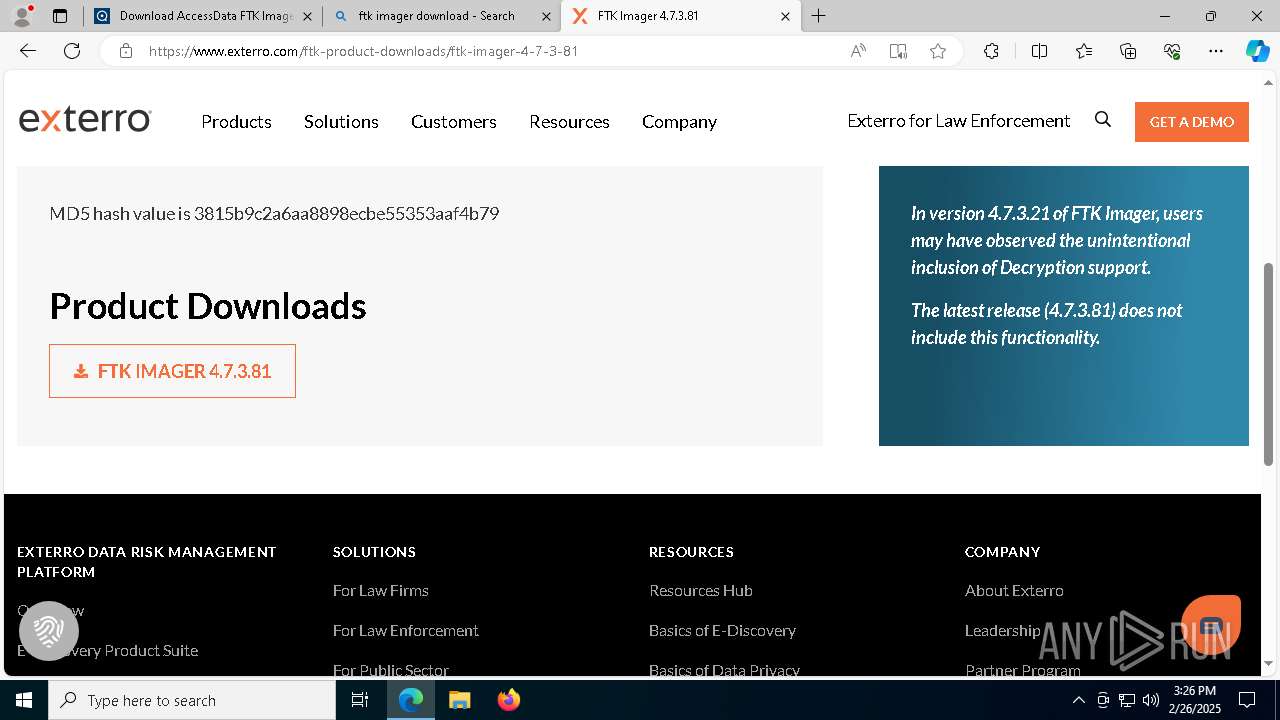The height and width of the screenshot is (720, 1280).
Task: Open the volume control tray icon
Action: (1150, 700)
